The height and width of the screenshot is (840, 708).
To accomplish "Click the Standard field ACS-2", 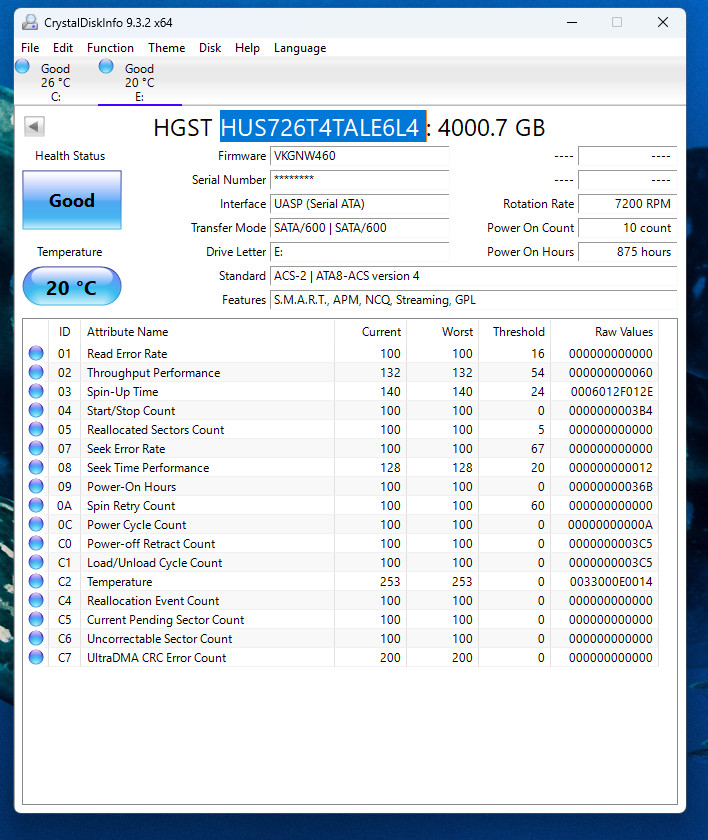I will click(473, 276).
